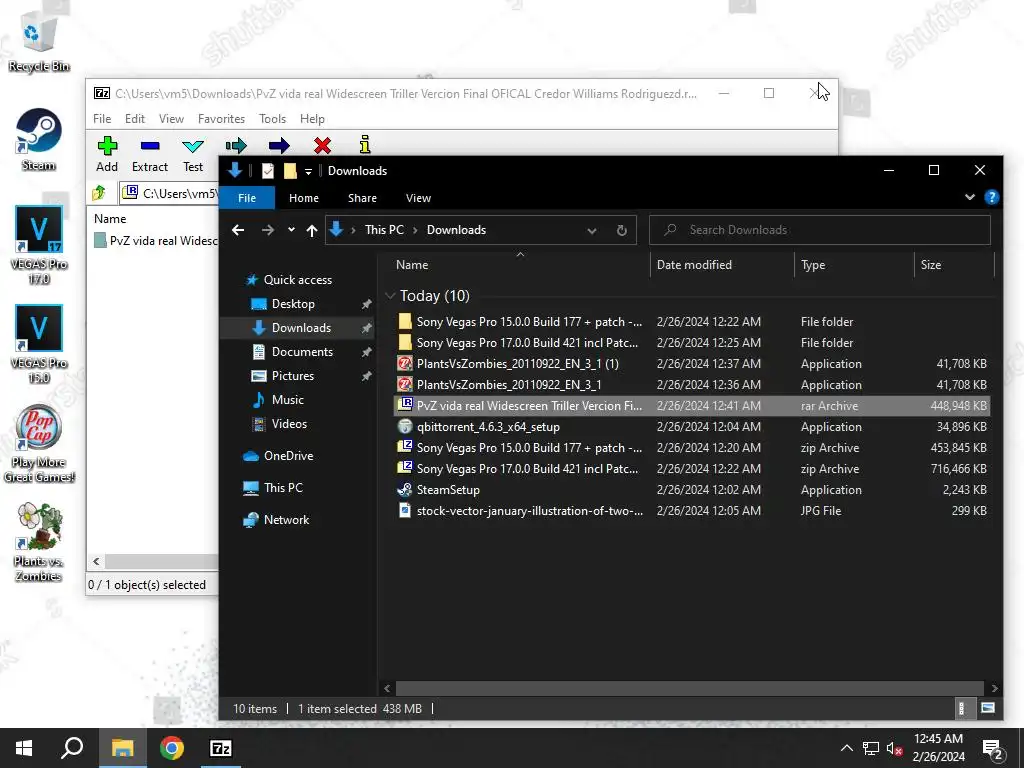Select the SteamSetup application file
Image resolution: width=1024 pixels, height=768 pixels.
pyautogui.click(x=691, y=490)
